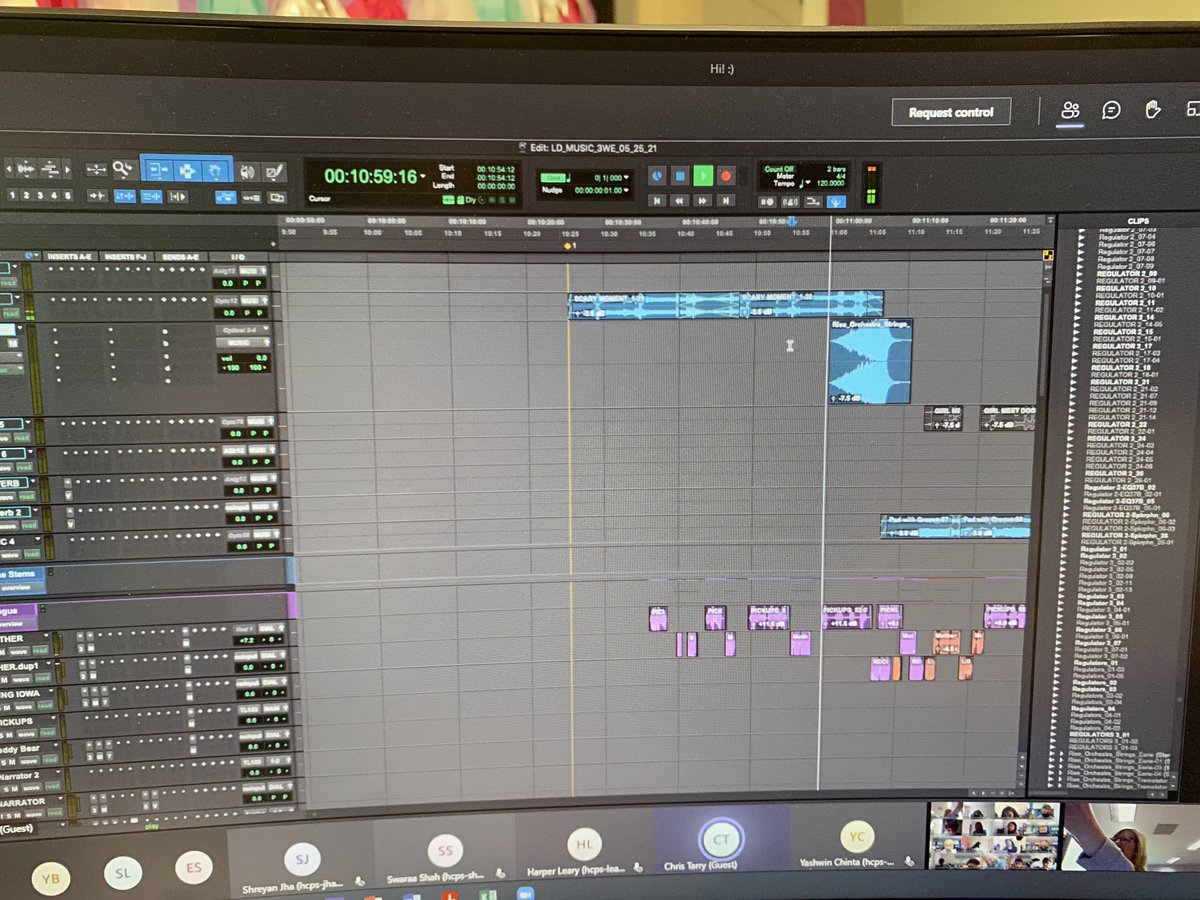Click the audio waveform zoom button
1200x900 pixels.
25,168
